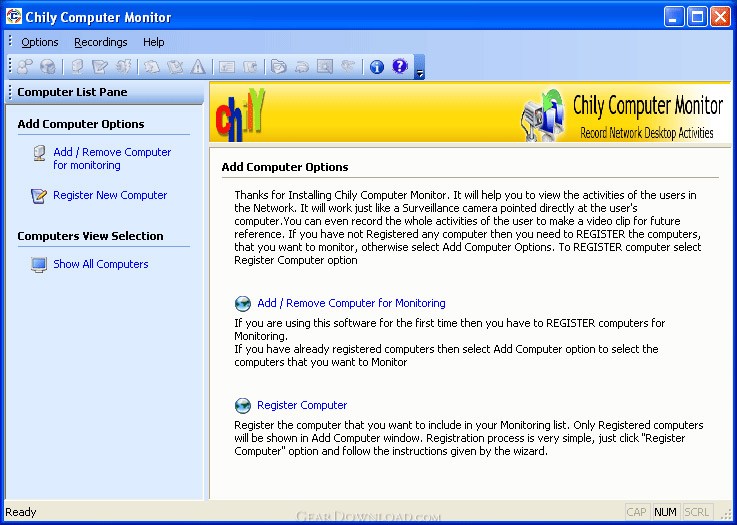Screen dimensions: 737x525
Task: Click the Ready status bar text
Action: click(21, 512)
